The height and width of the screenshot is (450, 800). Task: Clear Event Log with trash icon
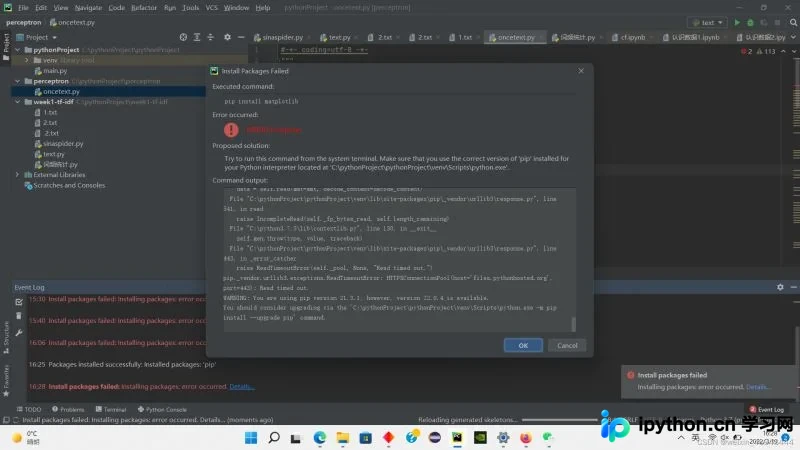pos(19,316)
